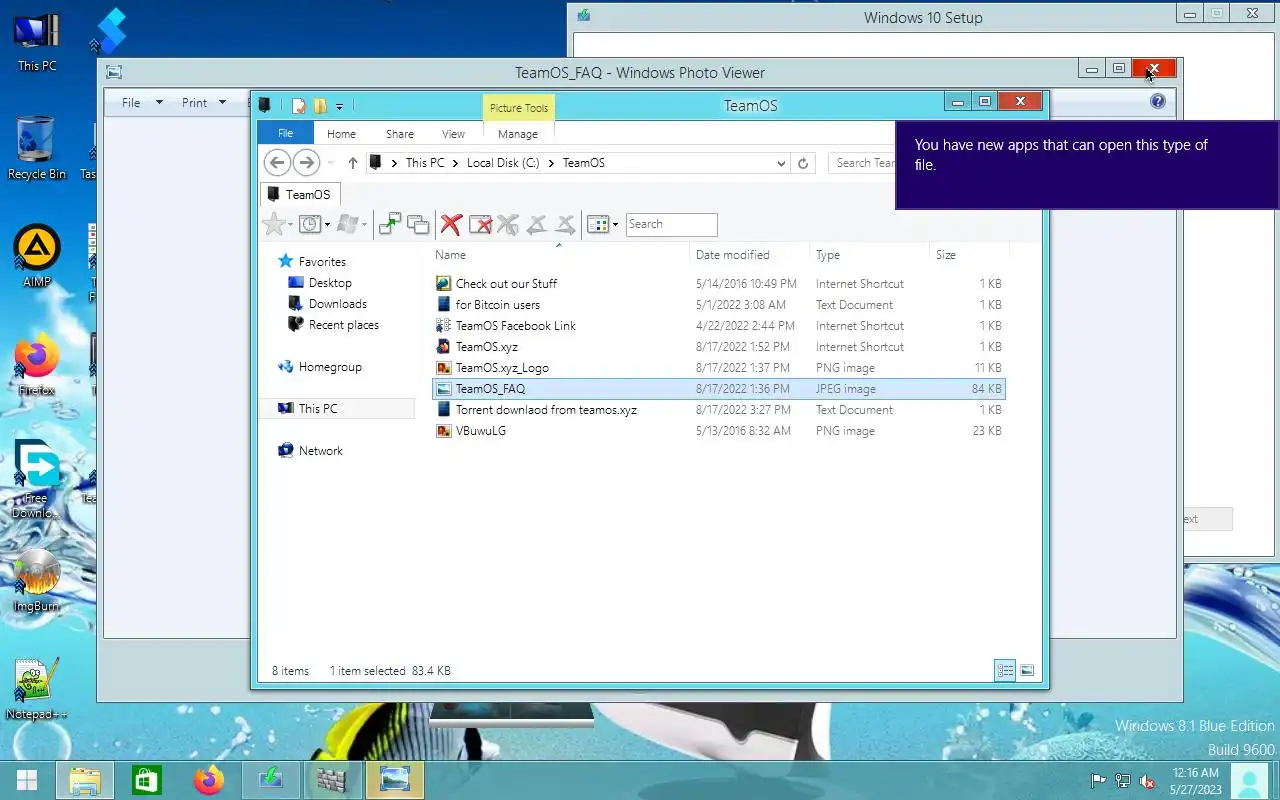Click New folder icon in quick access toolbar
1280x800 pixels.
pos(320,105)
